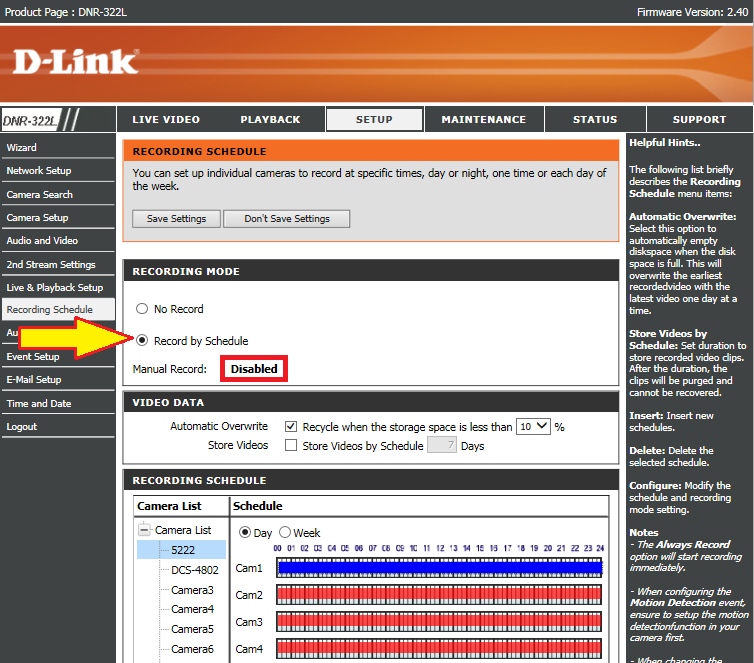Enable Store Videos by Schedule checkbox
754x663 pixels.
[x=291, y=445]
